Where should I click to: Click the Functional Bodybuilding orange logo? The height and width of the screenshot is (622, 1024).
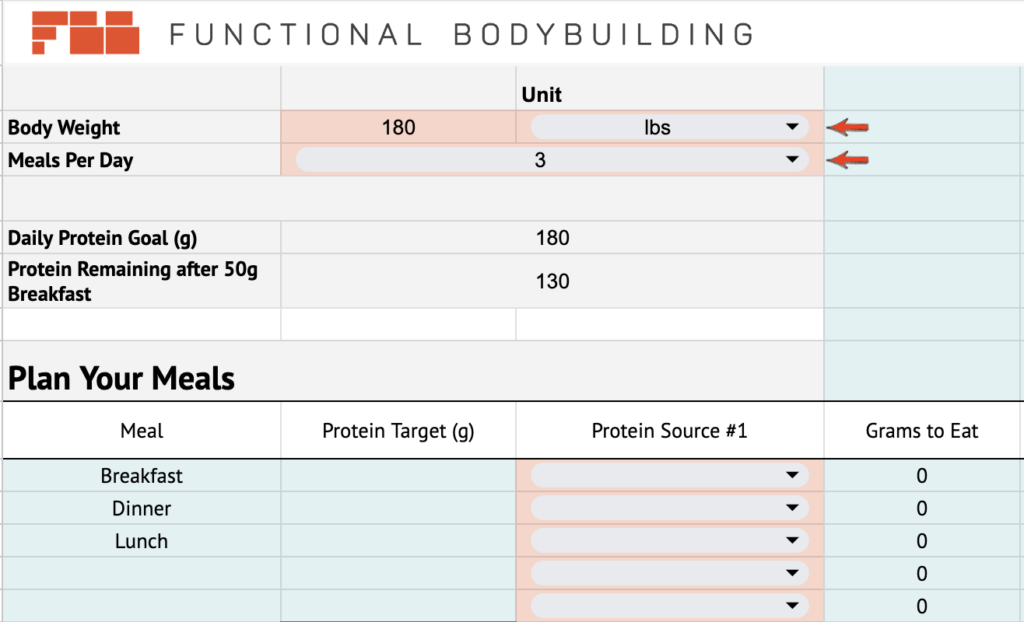pos(86,32)
